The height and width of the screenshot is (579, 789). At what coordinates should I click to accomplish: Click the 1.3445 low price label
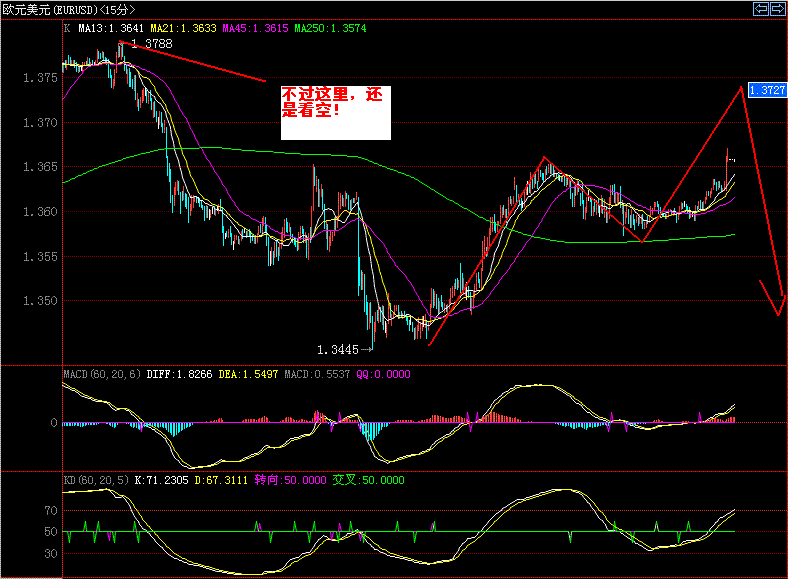coord(338,349)
